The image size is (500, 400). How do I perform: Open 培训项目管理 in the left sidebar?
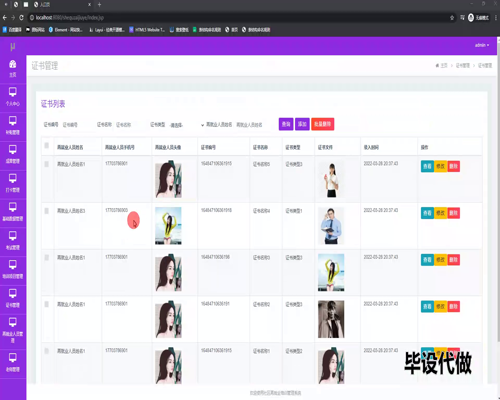[x=13, y=269]
